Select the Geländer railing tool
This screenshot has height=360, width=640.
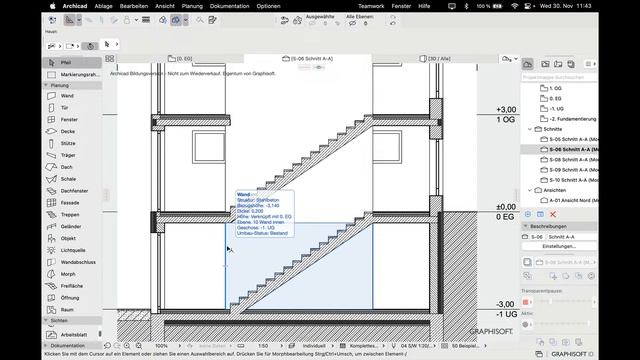[72, 226]
